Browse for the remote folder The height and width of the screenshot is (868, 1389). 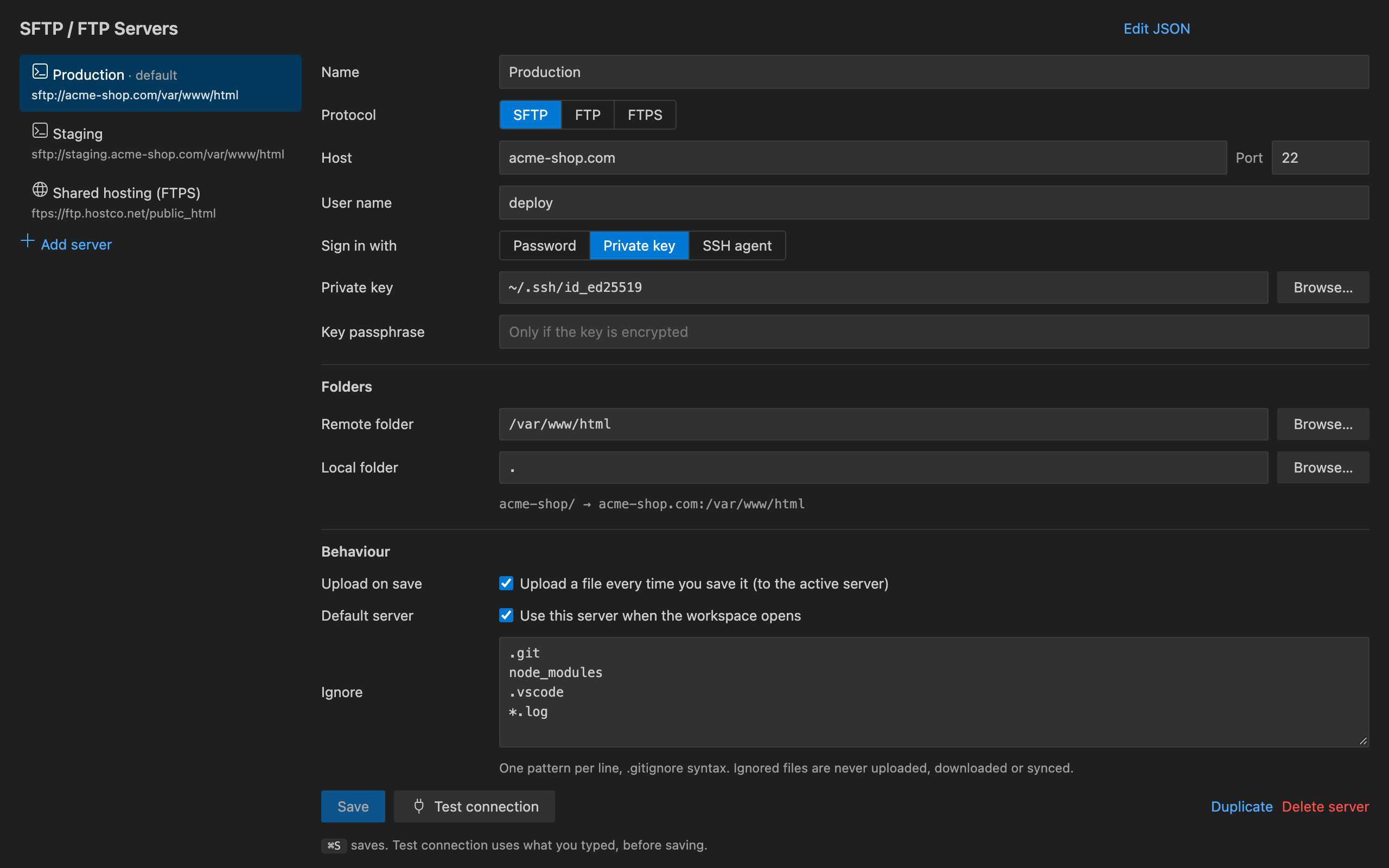pos(1323,424)
